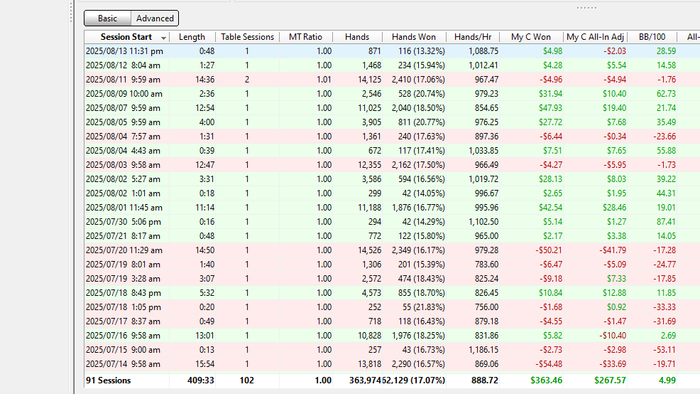The width and height of the screenshot is (700, 394).
Task: Toggle Session Start sort arrow
Action: click(164, 38)
